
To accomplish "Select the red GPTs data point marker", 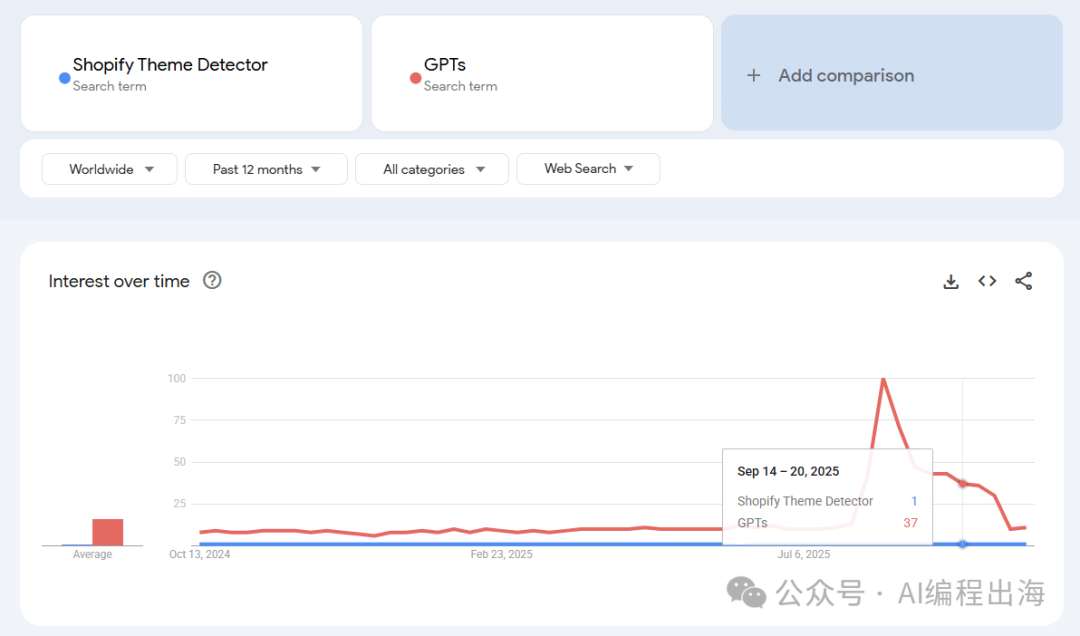I will [963, 483].
